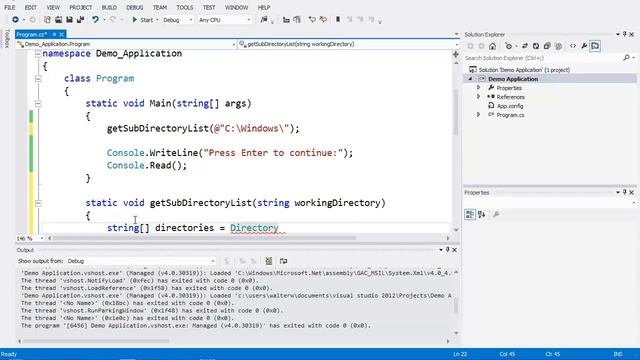
Task: Open the EDIT menu
Action: click(x=31, y=7)
